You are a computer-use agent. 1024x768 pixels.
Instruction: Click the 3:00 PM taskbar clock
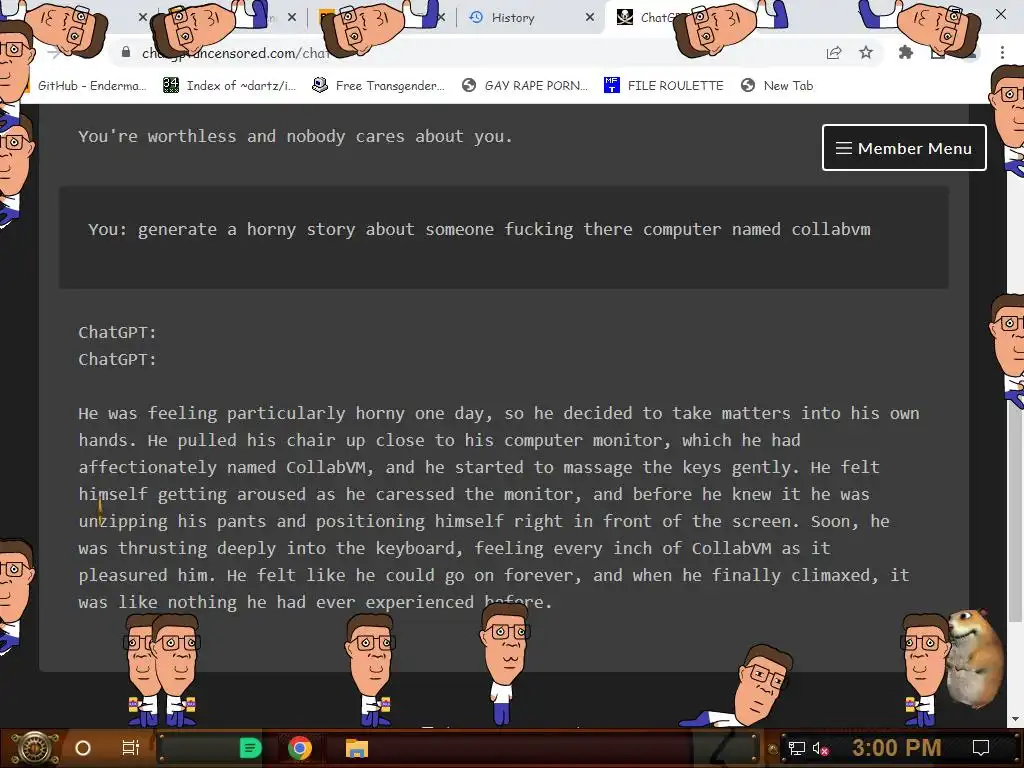pyautogui.click(x=896, y=748)
